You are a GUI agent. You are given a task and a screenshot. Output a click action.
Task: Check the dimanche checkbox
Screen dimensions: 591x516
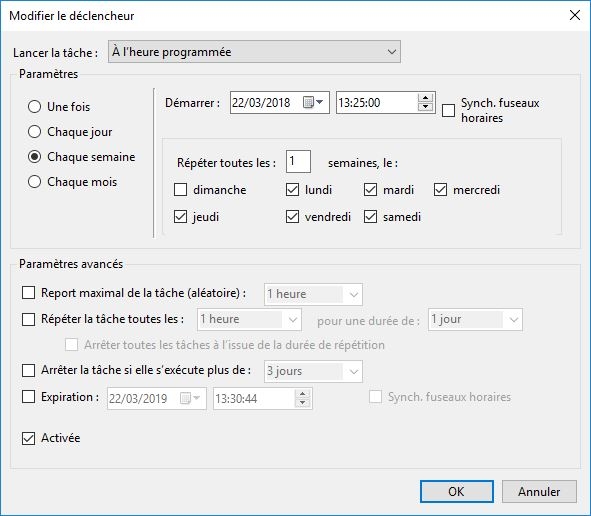tap(181, 190)
